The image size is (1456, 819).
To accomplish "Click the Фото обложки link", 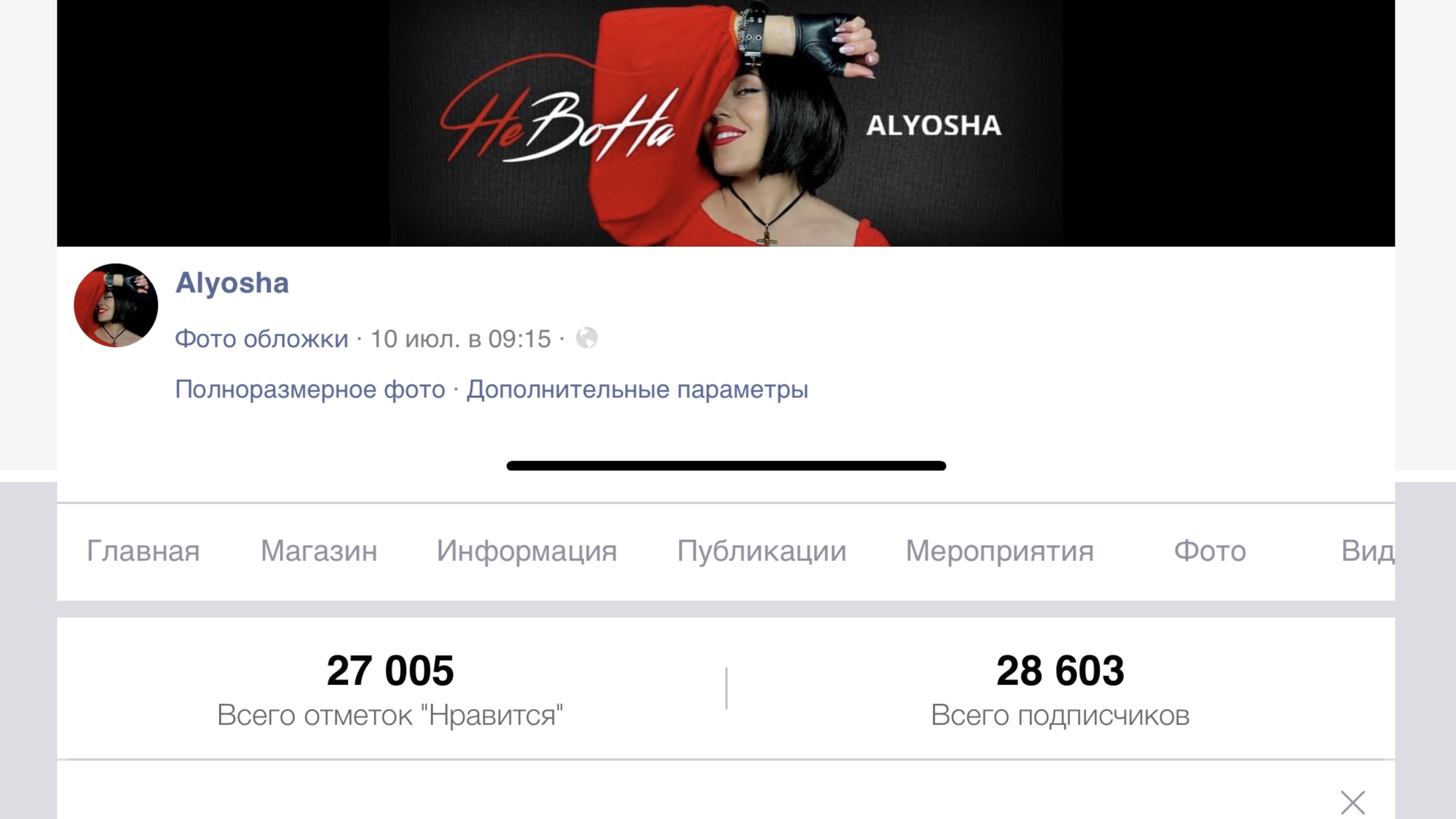I will tap(261, 339).
